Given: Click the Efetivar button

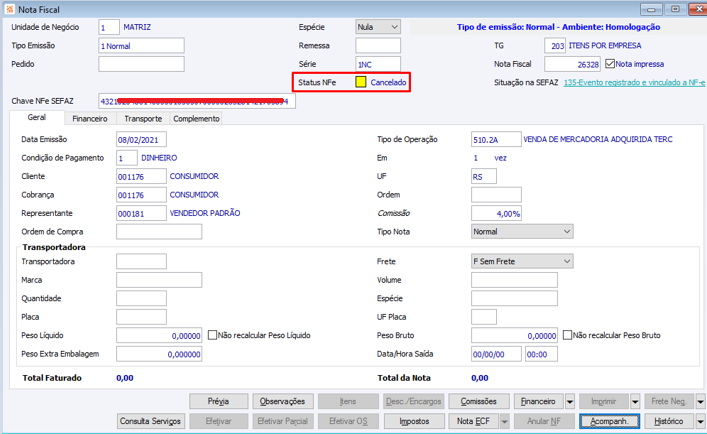Looking at the screenshot, I should click(x=218, y=421).
